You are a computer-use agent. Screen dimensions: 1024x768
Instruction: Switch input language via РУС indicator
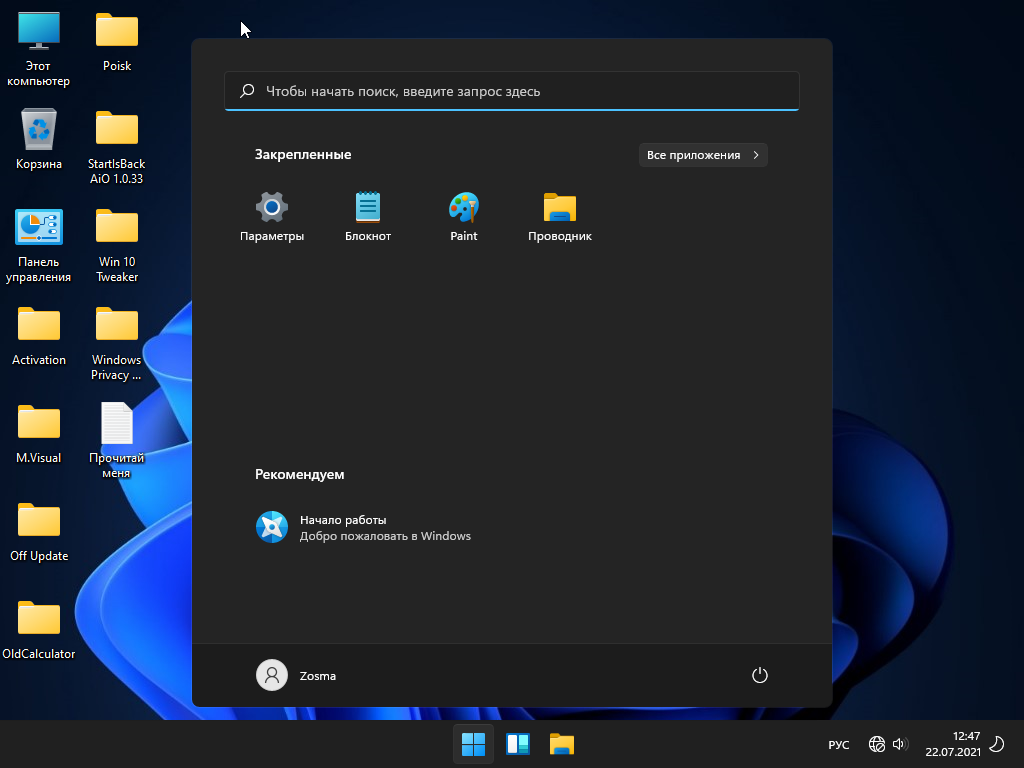tap(839, 745)
